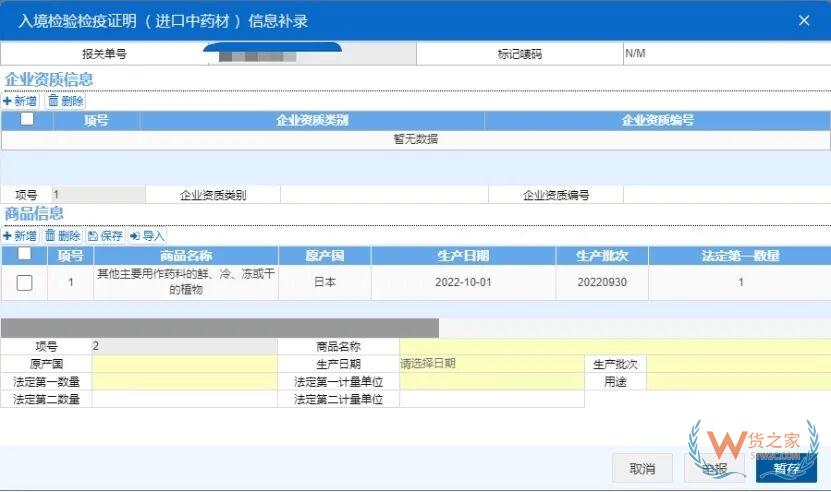Check the row checkbox for 项号 1

24,283
